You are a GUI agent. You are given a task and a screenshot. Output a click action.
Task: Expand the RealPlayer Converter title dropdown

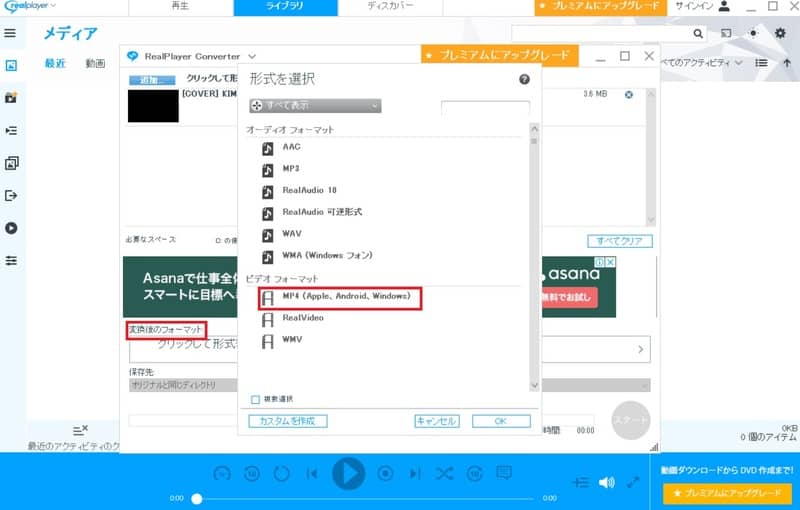click(252, 56)
